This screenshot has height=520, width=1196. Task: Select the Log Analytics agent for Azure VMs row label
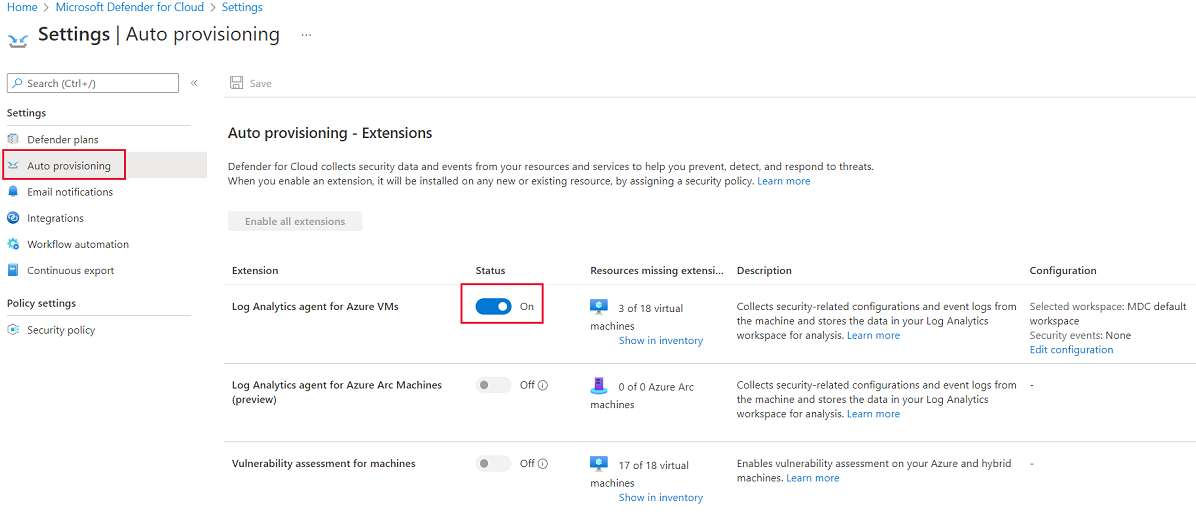click(315, 307)
